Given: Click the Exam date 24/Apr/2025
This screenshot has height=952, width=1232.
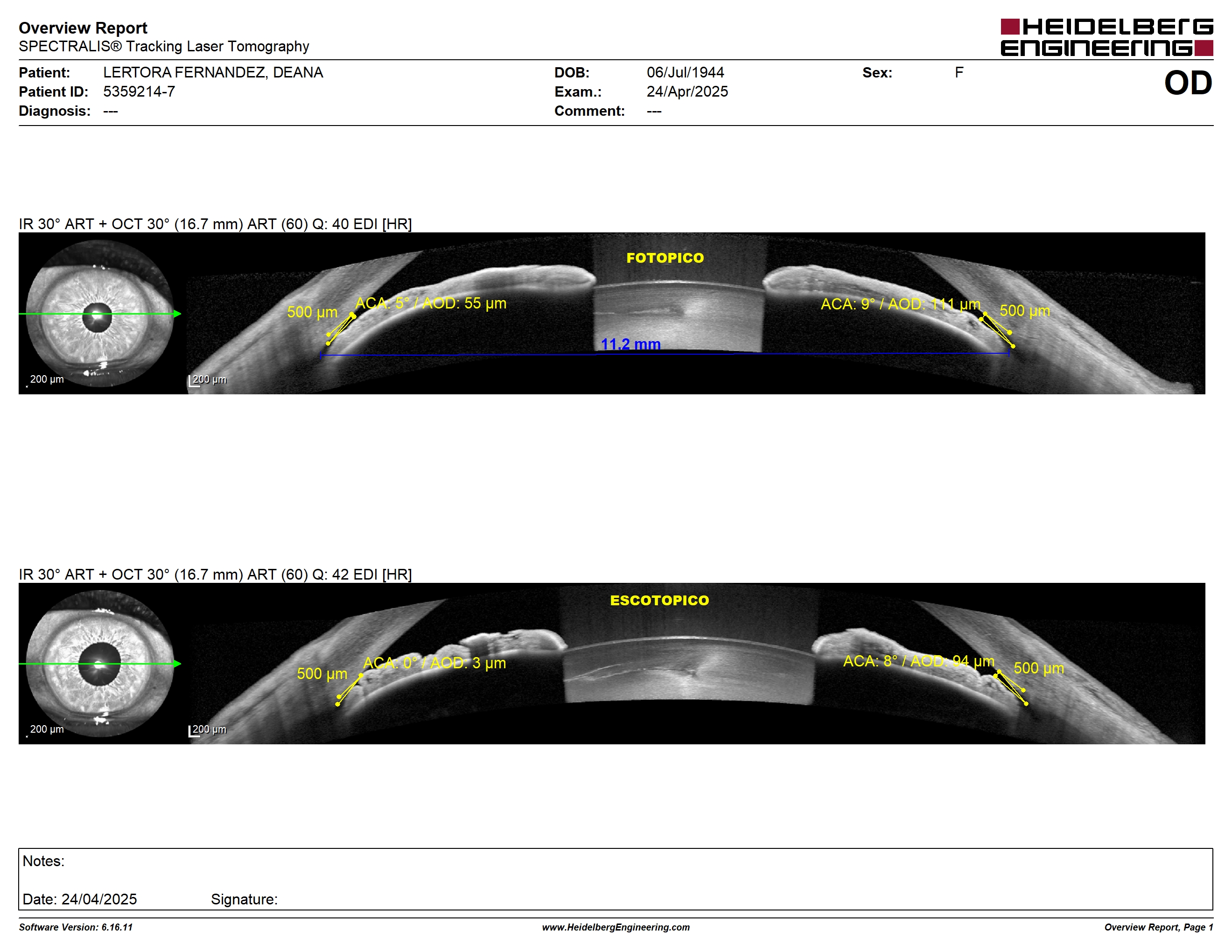Looking at the screenshot, I should pyautogui.click(x=687, y=91).
